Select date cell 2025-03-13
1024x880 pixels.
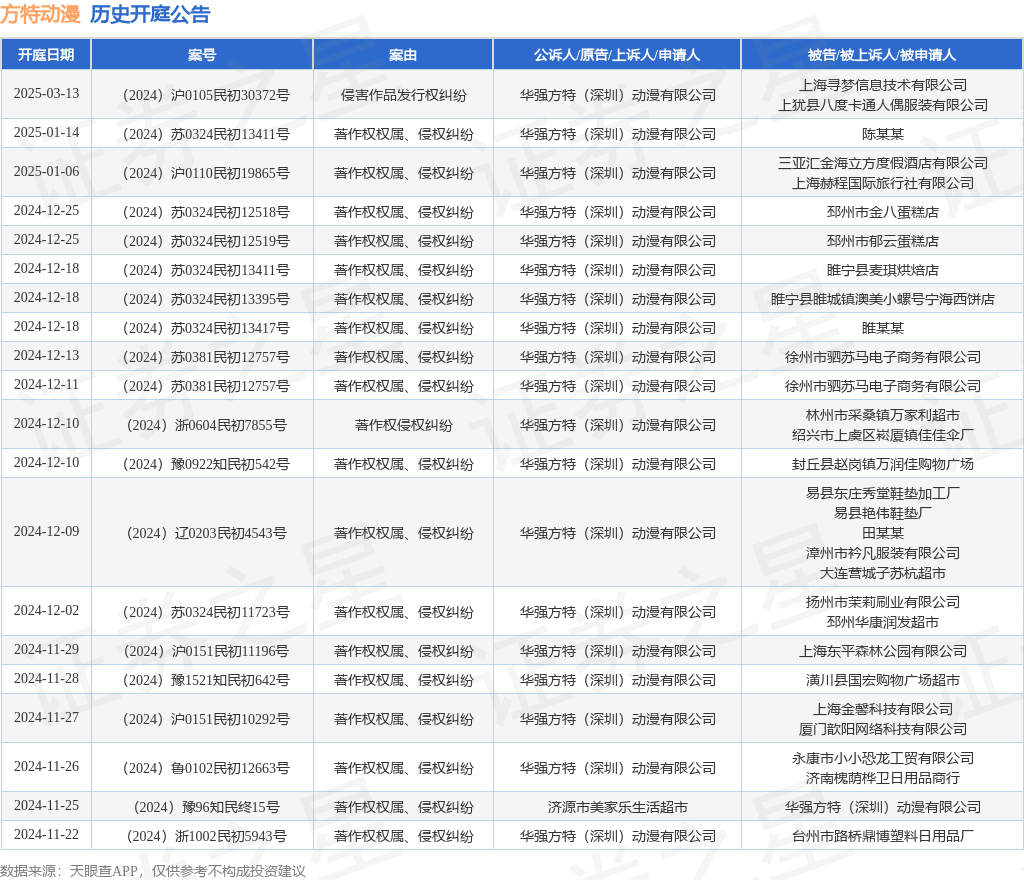click(x=46, y=93)
